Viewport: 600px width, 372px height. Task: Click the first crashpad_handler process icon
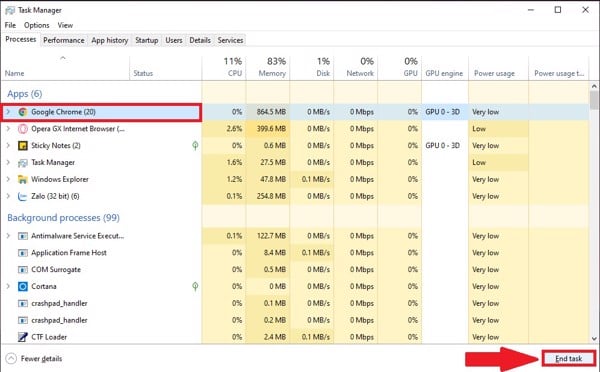pos(23,303)
